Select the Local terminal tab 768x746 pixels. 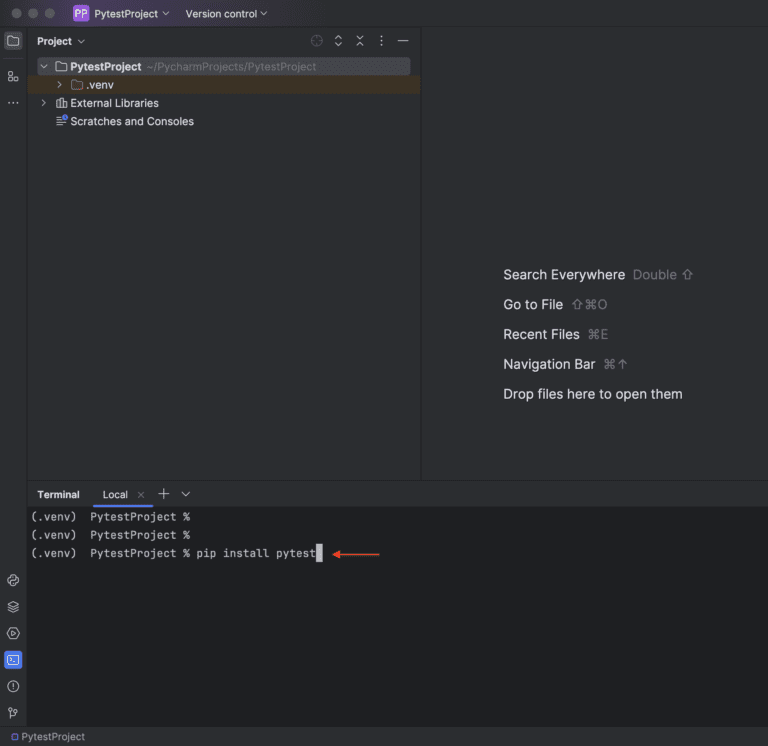(115, 495)
